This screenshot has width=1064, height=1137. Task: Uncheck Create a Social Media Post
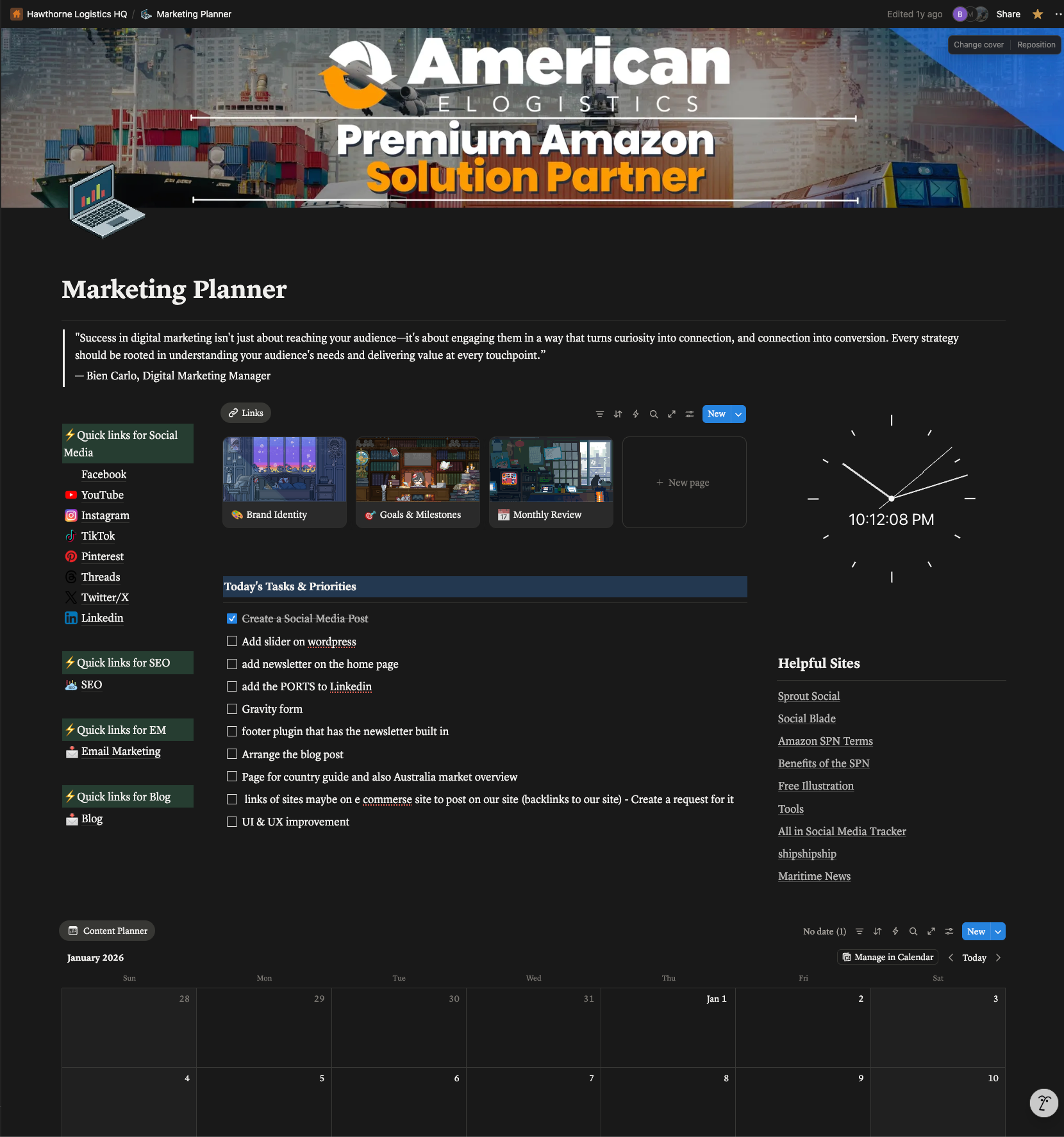(232, 618)
